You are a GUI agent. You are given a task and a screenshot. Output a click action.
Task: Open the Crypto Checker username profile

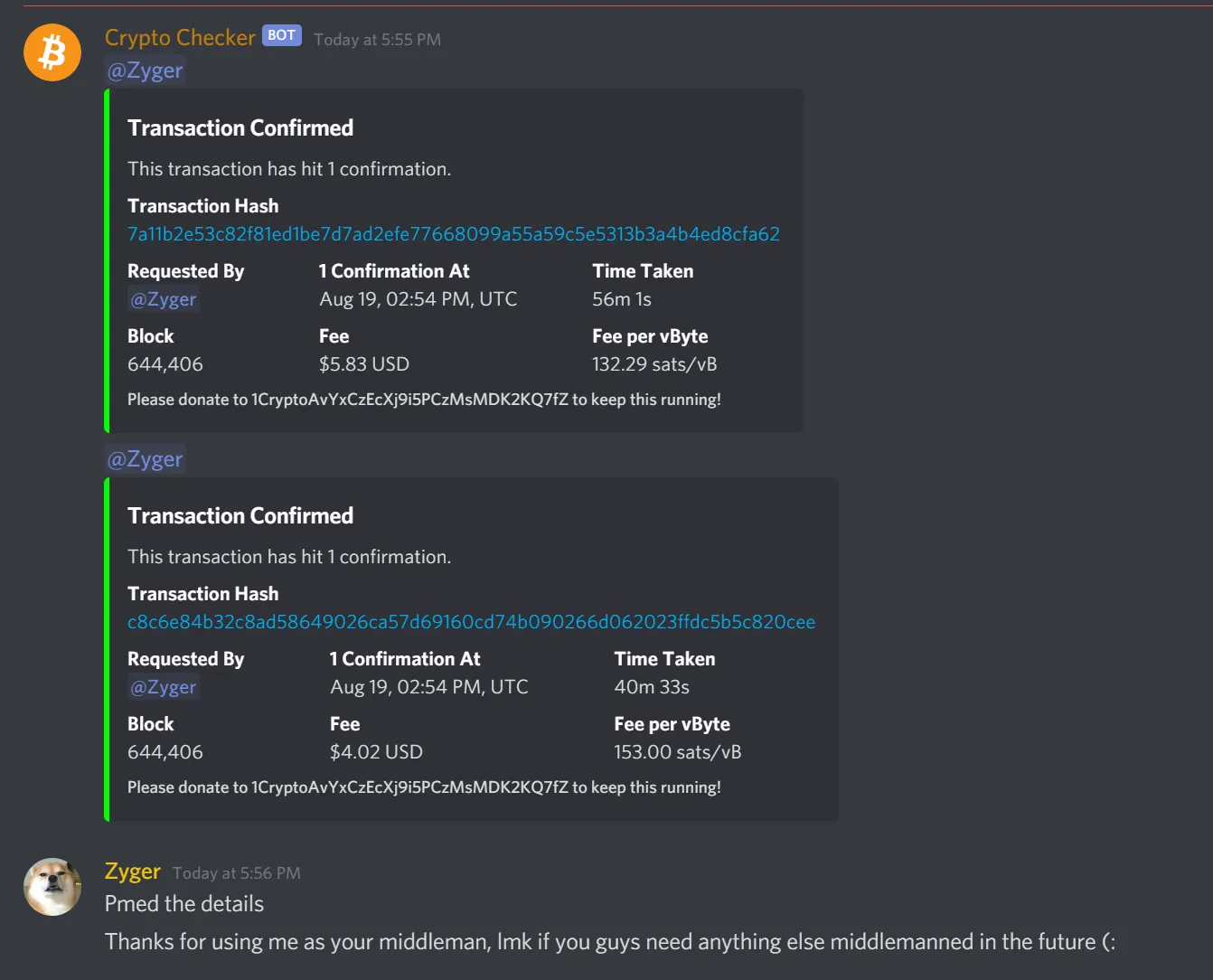(x=180, y=38)
